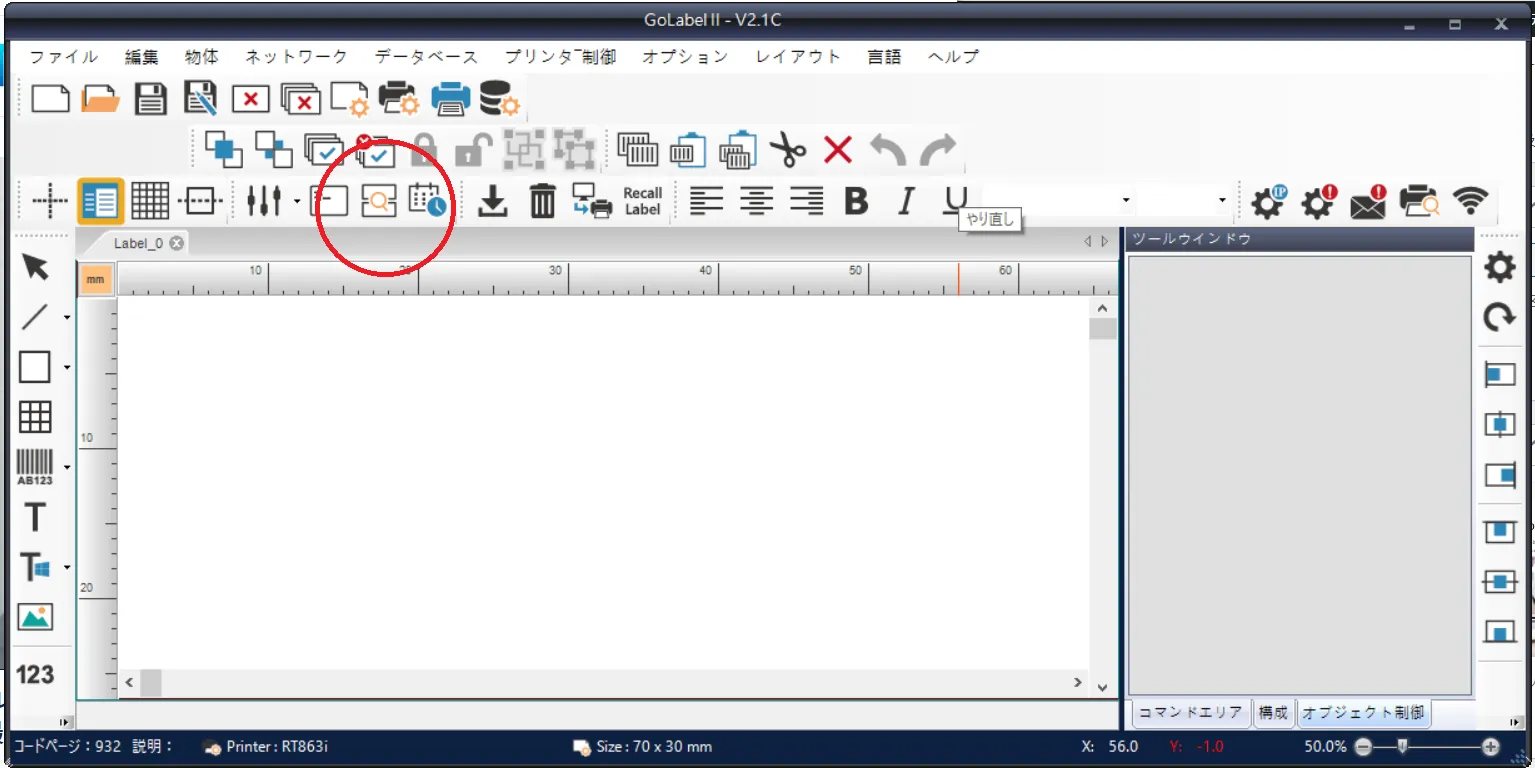Expand the barcode tool dropdown arrow
The width and height of the screenshot is (1535, 768).
[67, 467]
